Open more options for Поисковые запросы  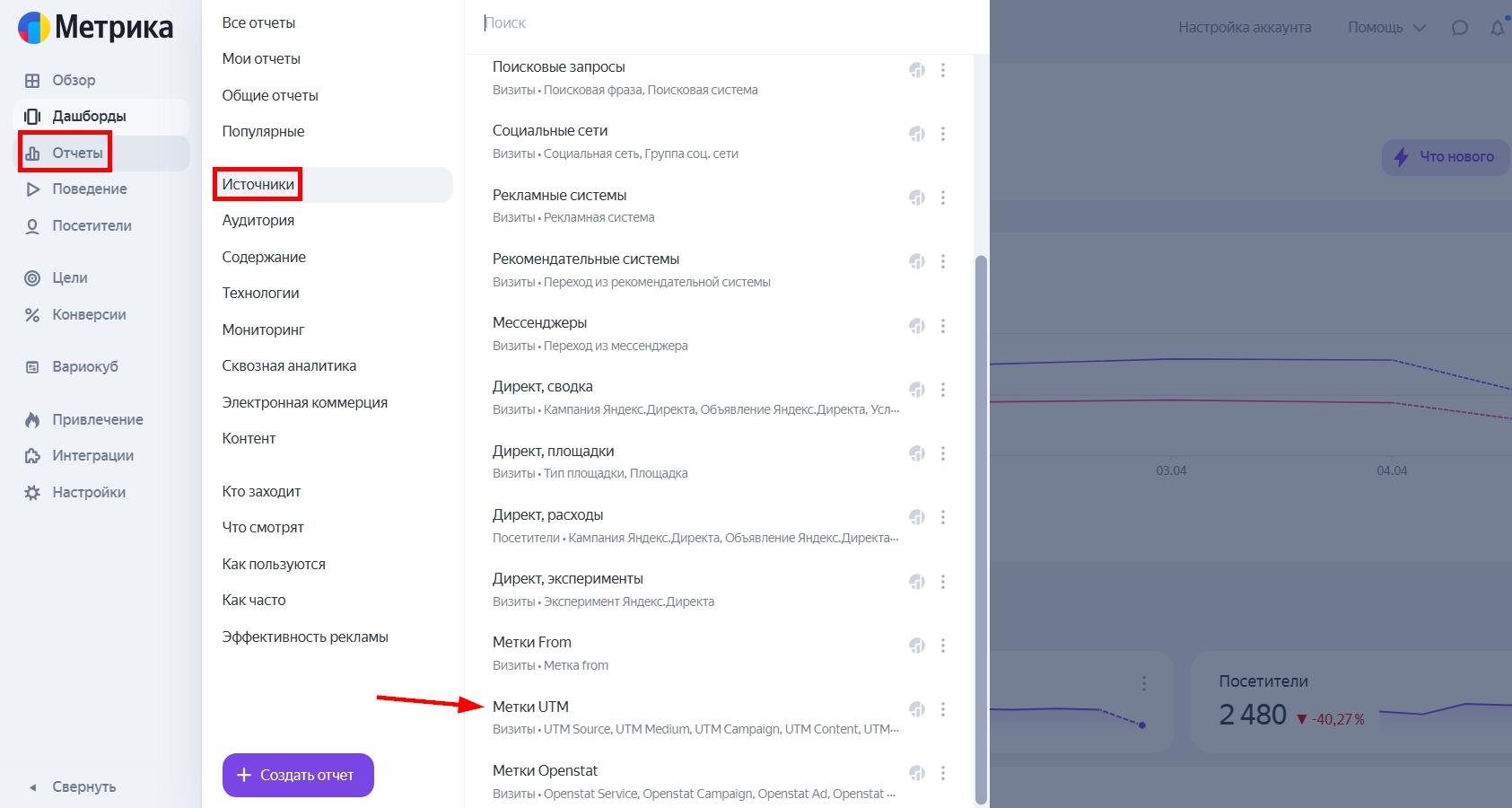[943, 70]
